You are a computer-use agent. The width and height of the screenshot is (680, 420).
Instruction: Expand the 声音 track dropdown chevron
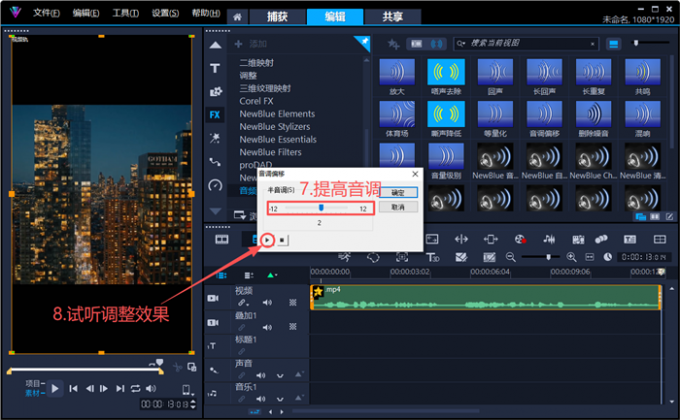(280, 376)
